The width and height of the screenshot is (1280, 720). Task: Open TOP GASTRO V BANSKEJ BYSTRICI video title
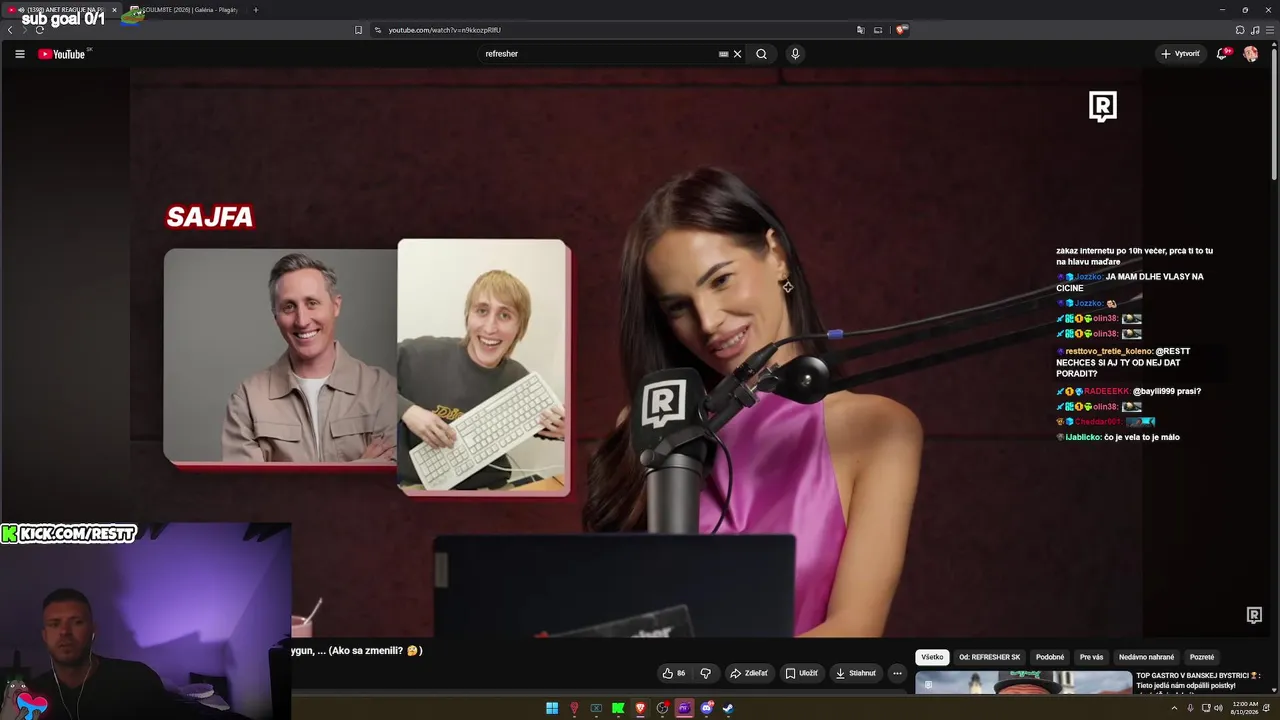click(x=1198, y=681)
